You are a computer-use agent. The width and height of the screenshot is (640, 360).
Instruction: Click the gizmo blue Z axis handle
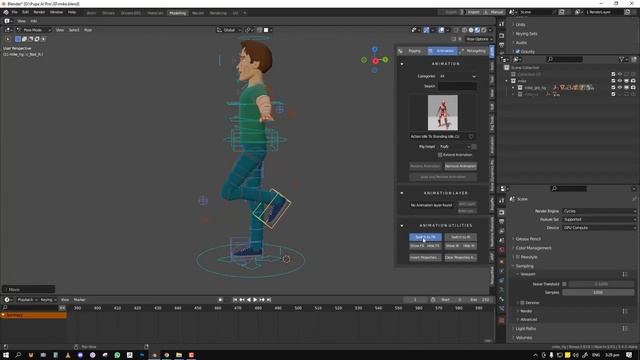(374, 49)
